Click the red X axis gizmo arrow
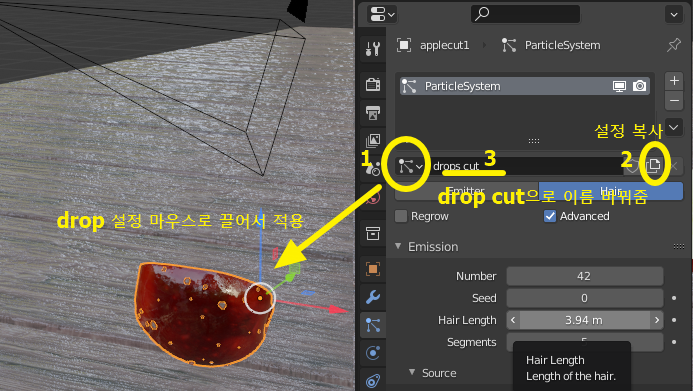Image resolution: width=693 pixels, height=391 pixels. point(338,310)
